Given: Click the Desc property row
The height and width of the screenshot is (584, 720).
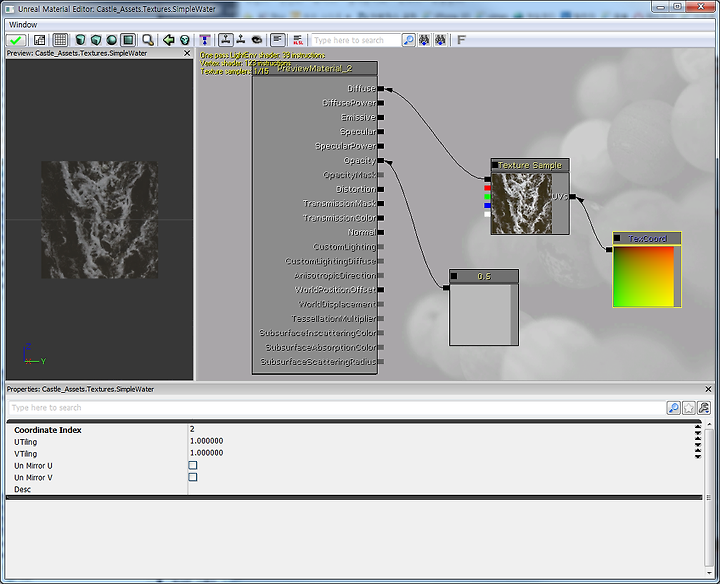Looking at the screenshot, I should click(x=354, y=489).
